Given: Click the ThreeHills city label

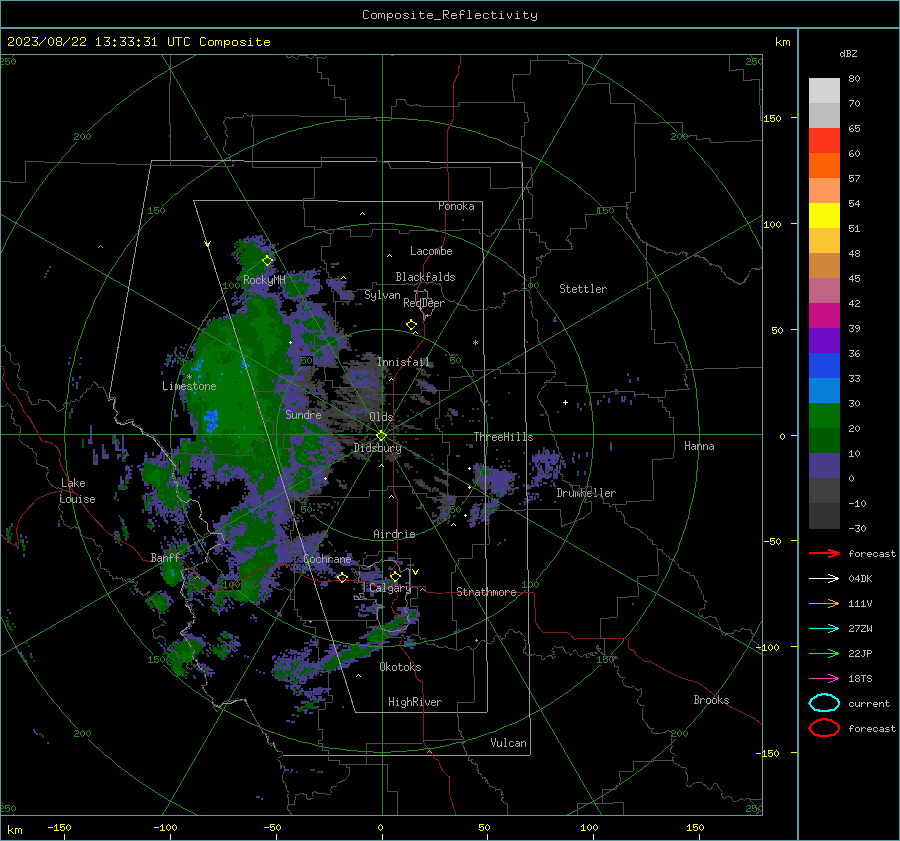Looking at the screenshot, I should pyautogui.click(x=503, y=437).
